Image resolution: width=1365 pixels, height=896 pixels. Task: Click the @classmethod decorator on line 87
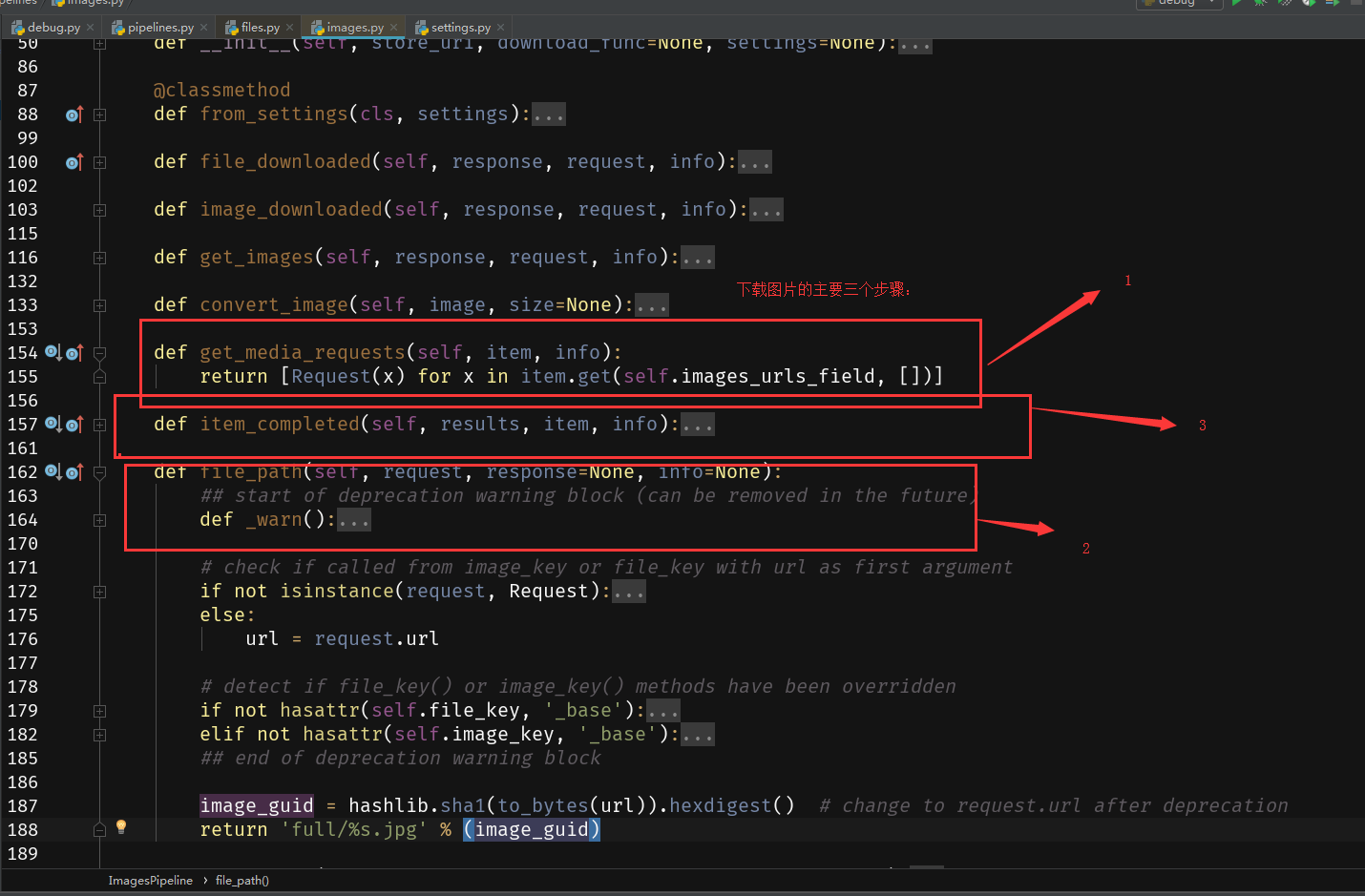[x=221, y=91]
